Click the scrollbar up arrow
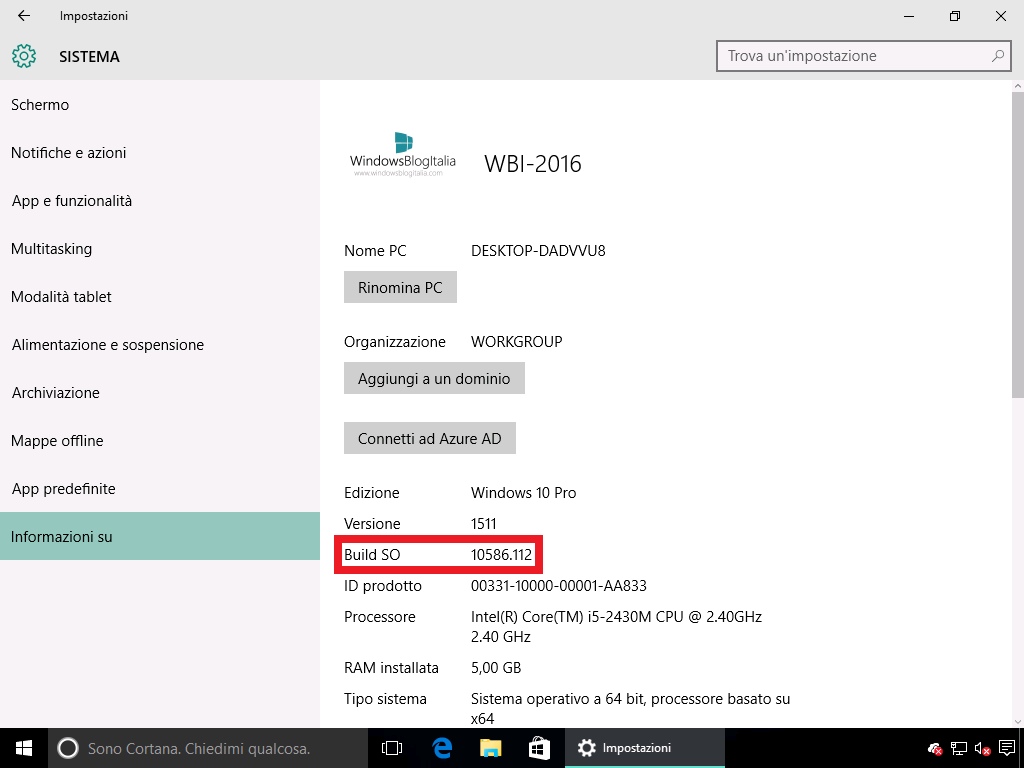This screenshot has width=1024, height=768. [1017, 86]
